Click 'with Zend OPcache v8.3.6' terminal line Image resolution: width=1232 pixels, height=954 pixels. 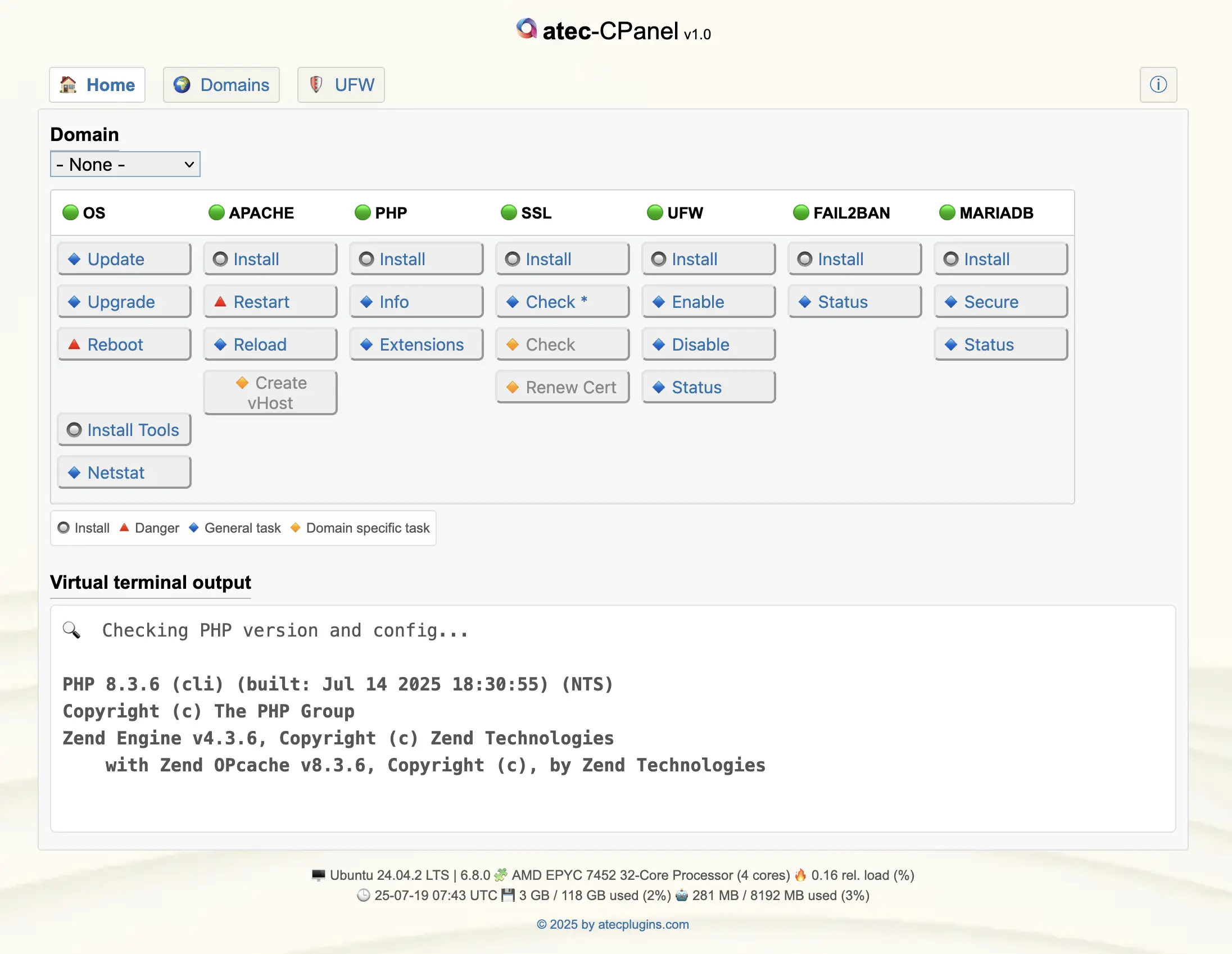(436, 766)
